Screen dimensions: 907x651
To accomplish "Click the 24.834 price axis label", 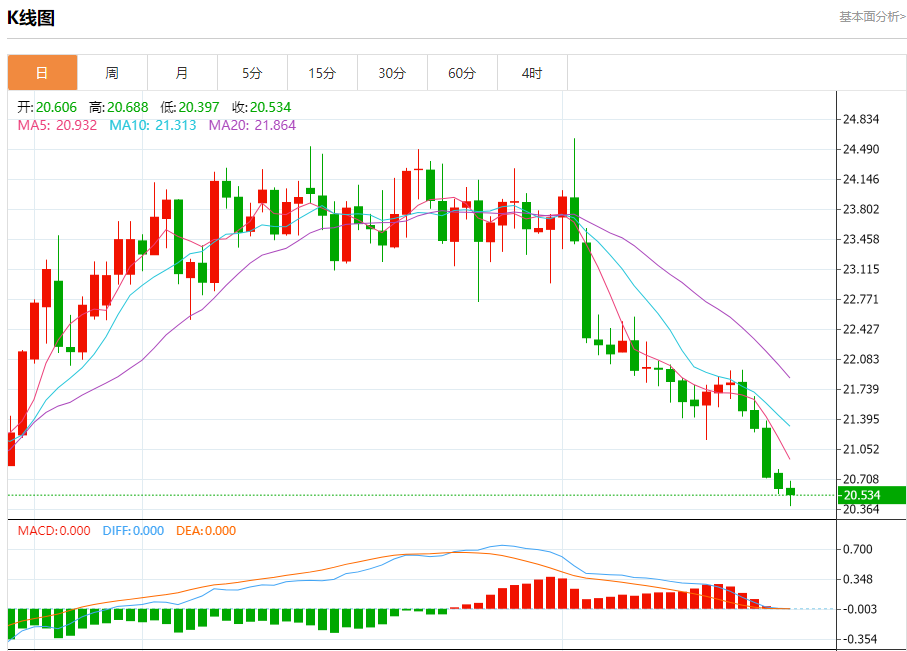I will (x=861, y=119).
